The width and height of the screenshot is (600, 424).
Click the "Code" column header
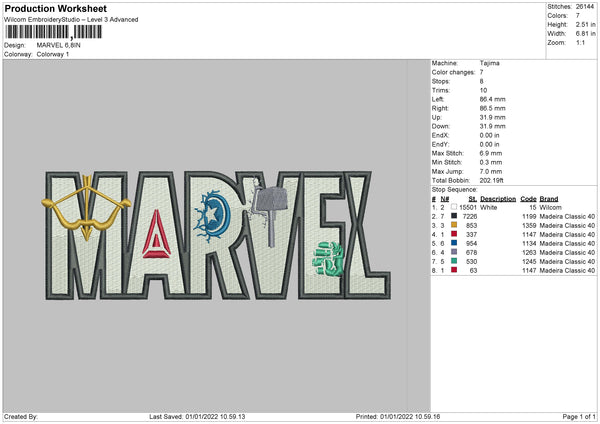528,199
